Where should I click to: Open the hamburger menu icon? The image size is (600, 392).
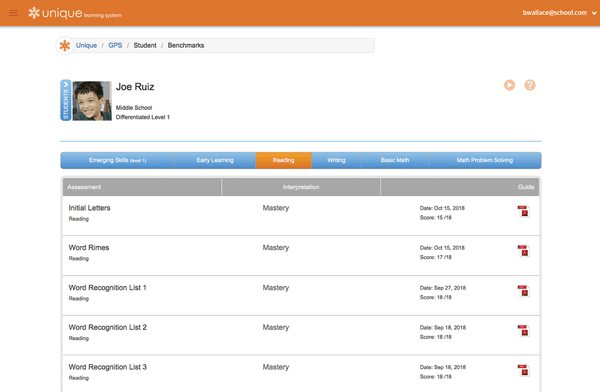[13, 13]
